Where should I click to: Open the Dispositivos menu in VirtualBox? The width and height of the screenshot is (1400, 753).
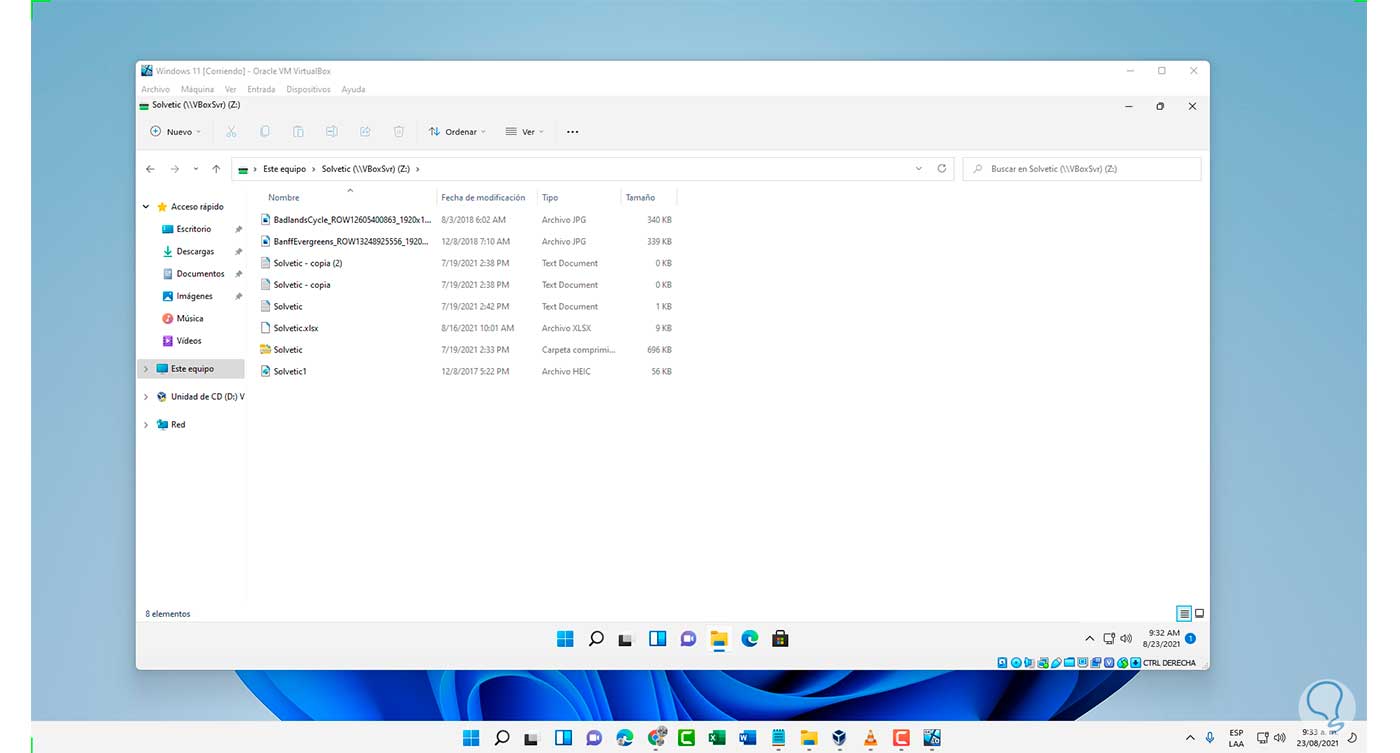(x=308, y=89)
